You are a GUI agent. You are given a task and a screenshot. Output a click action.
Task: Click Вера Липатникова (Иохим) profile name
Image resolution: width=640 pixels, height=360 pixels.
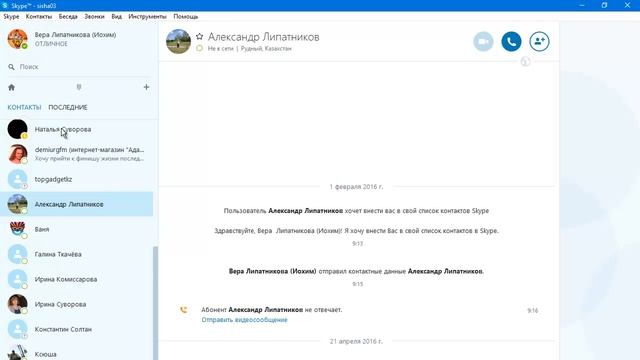[76, 35]
